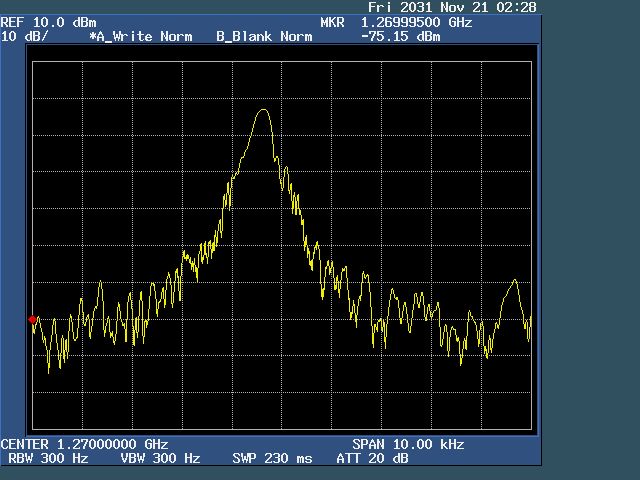This screenshot has height=480, width=640.
Task: Select the B_Blank Norm trace label
Action: coord(264,36)
